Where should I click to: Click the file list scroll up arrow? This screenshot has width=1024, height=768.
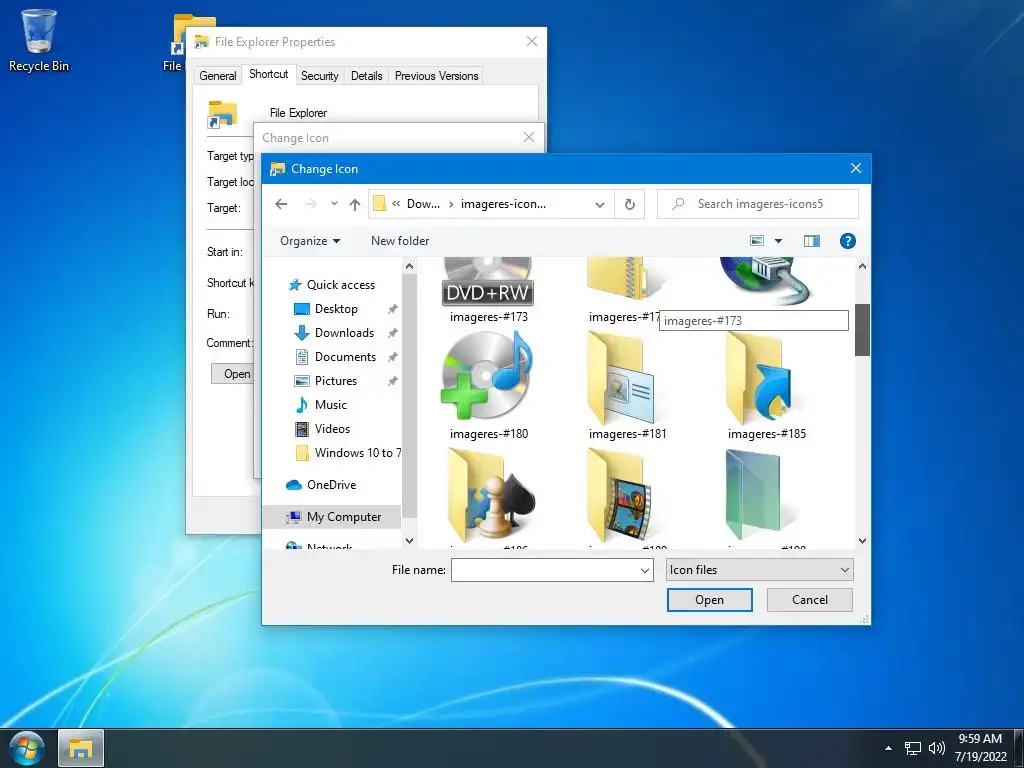click(862, 266)
